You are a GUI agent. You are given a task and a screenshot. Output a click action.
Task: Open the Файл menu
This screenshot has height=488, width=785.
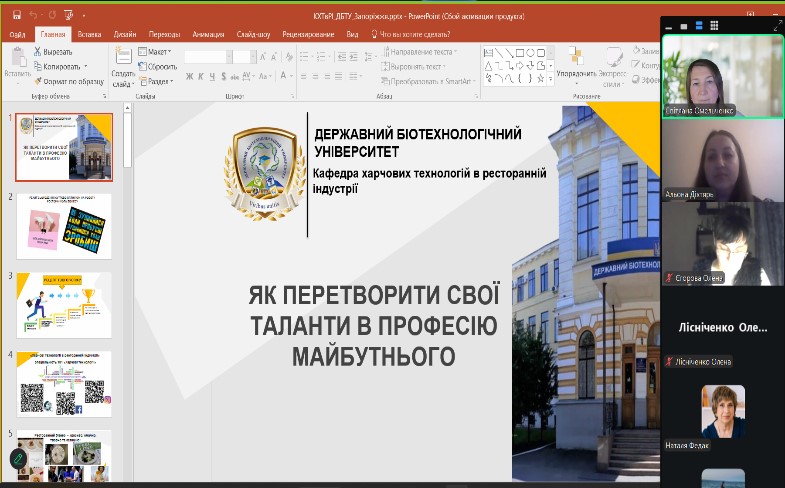pyautogui.click(x=17, y=33)
